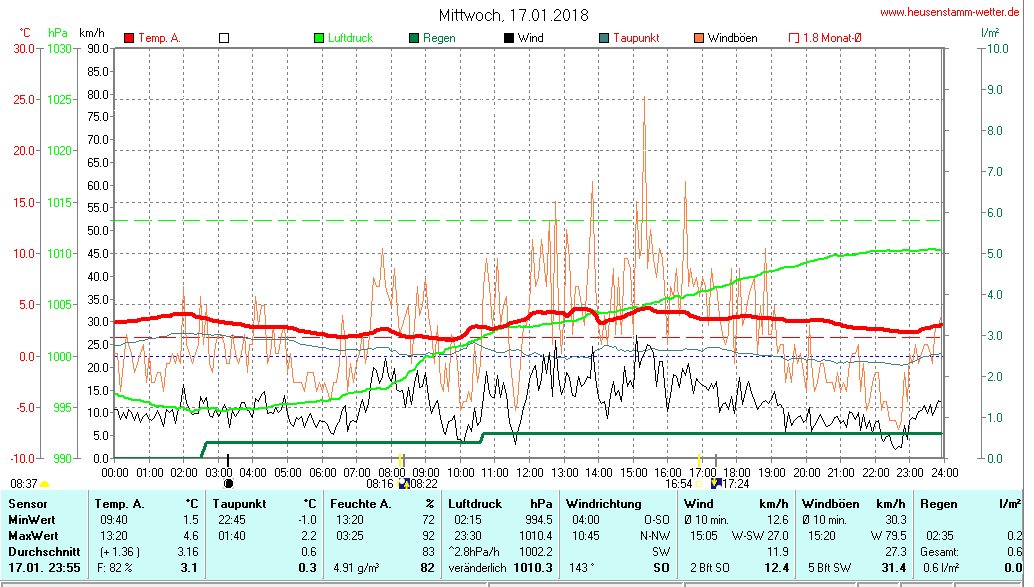Viewport: 1034px width, 587px height.
Task: Click the black moon marker below 03:00
Action: (x=228, y=484)
